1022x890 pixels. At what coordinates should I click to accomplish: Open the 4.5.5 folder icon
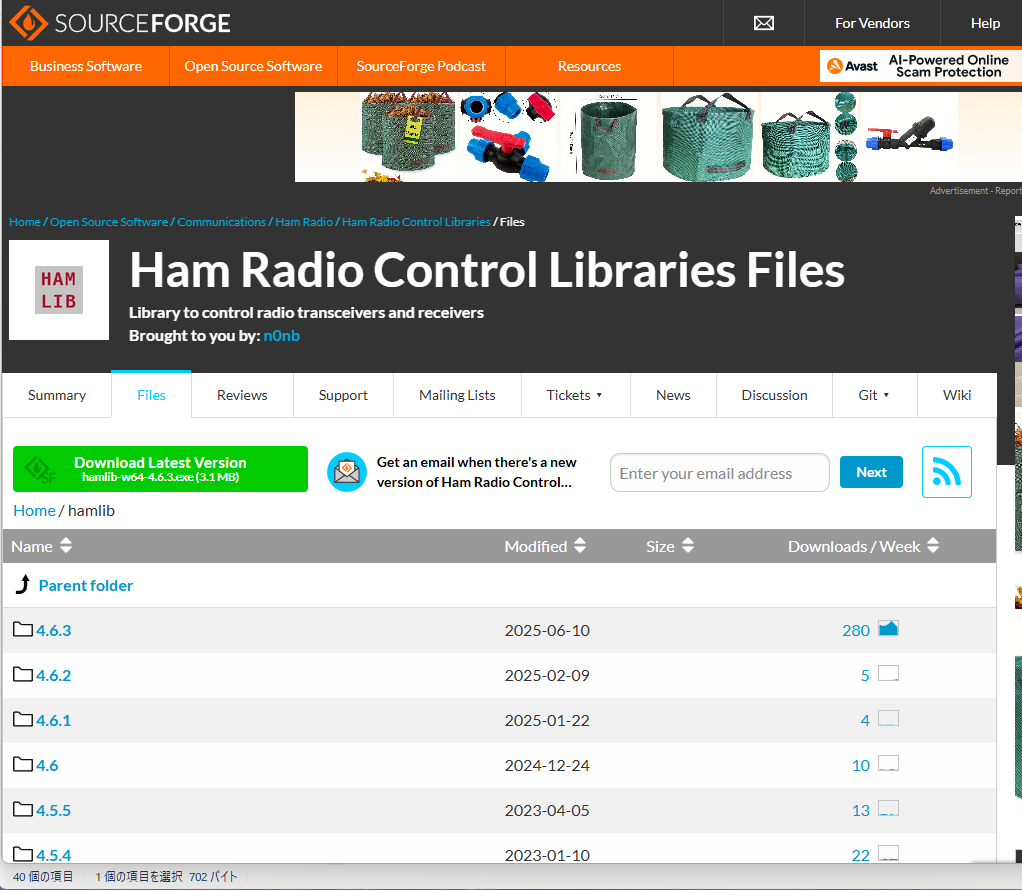click(x=23, y=809)
